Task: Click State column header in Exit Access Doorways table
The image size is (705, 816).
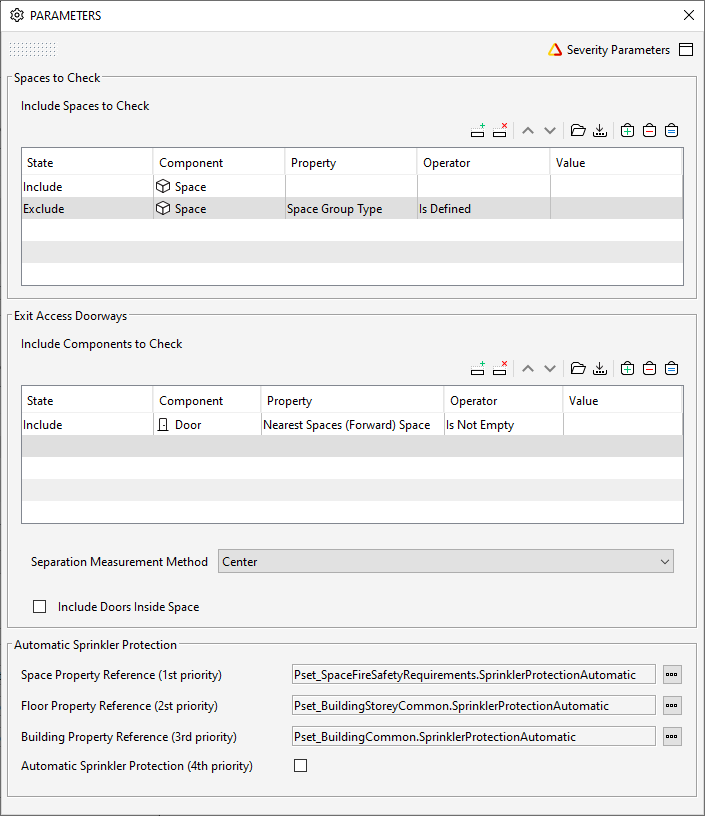Action: [x=86, y=401]
